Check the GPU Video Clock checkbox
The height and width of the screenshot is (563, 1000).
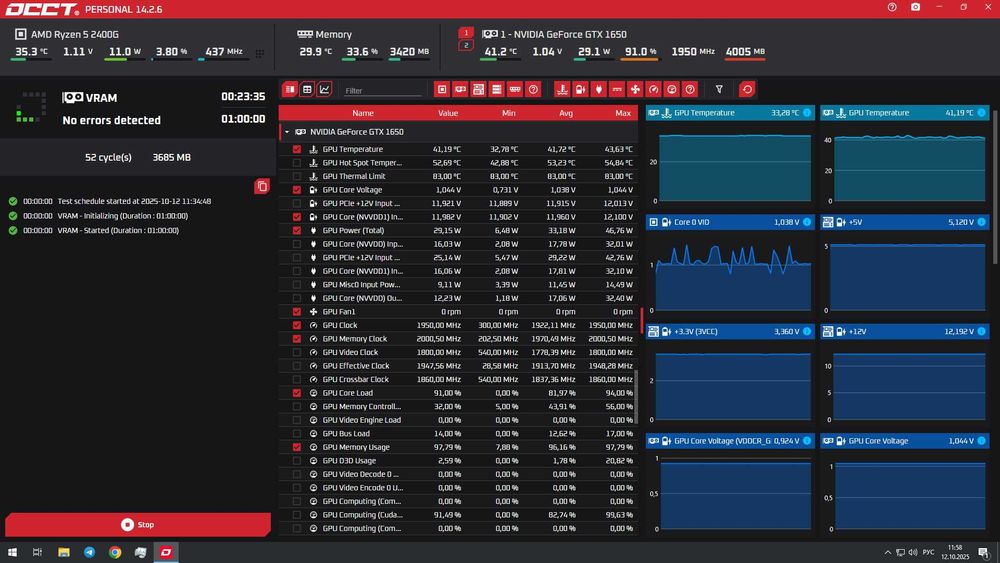[x=297, y=352]
